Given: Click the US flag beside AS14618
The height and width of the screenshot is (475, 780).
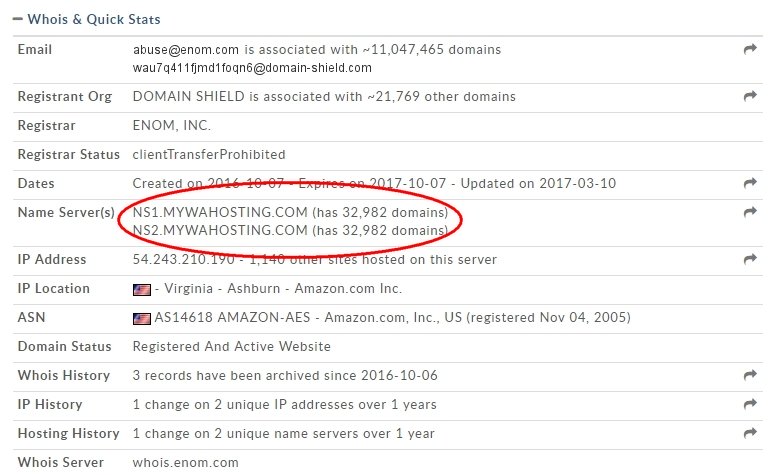Looking at the screenshot, I should [142, 318].
